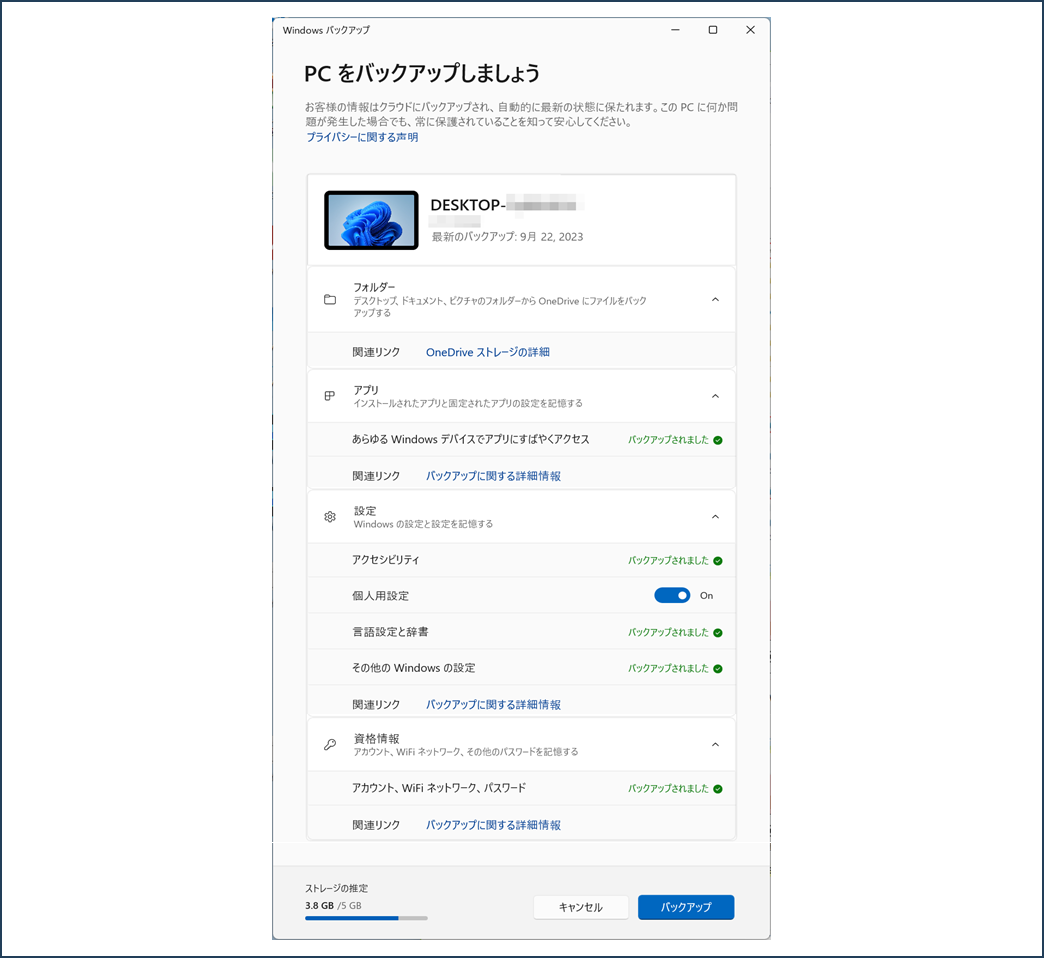
Task: Click green checkmark in アカウント、WiFi row
Action: click(718, 789)
